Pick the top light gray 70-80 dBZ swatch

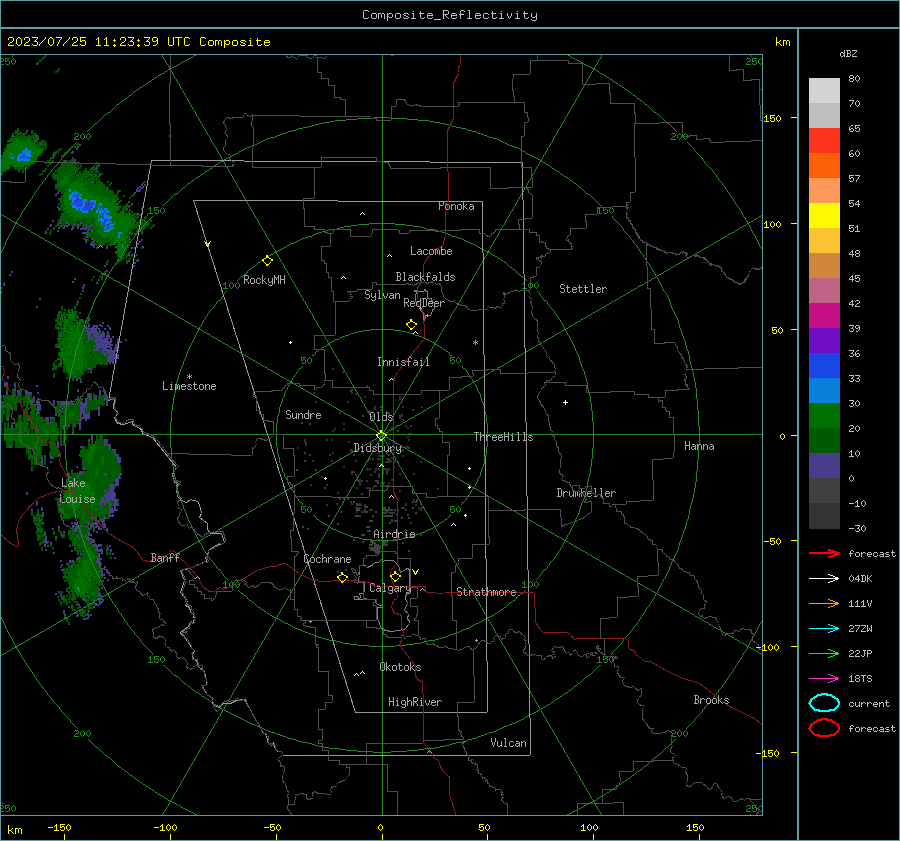click(x=824, y=91)
